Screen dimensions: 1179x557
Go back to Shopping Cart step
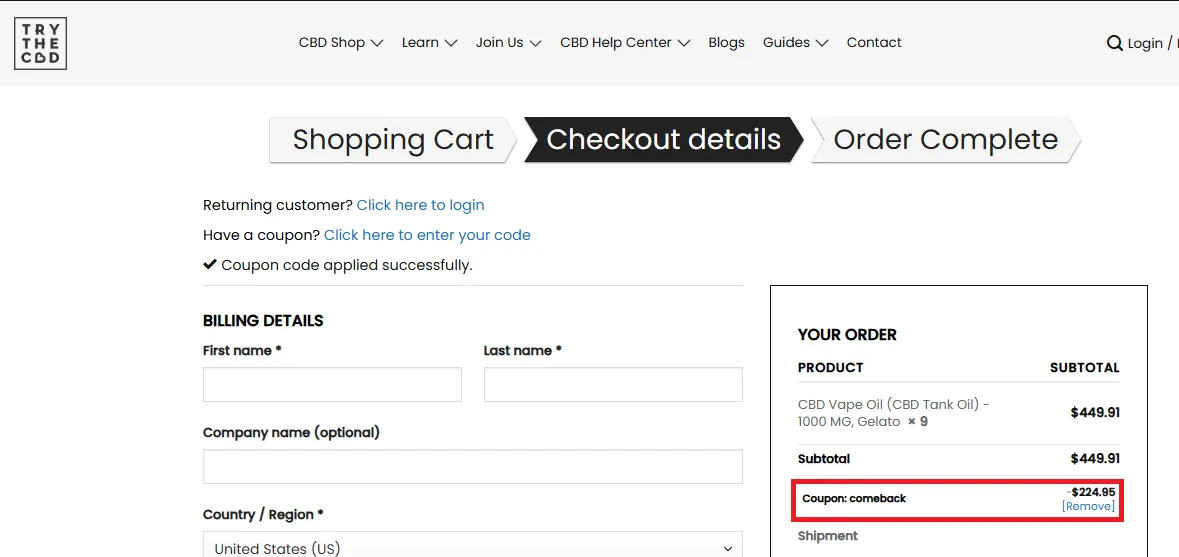[x=393, y=140]
